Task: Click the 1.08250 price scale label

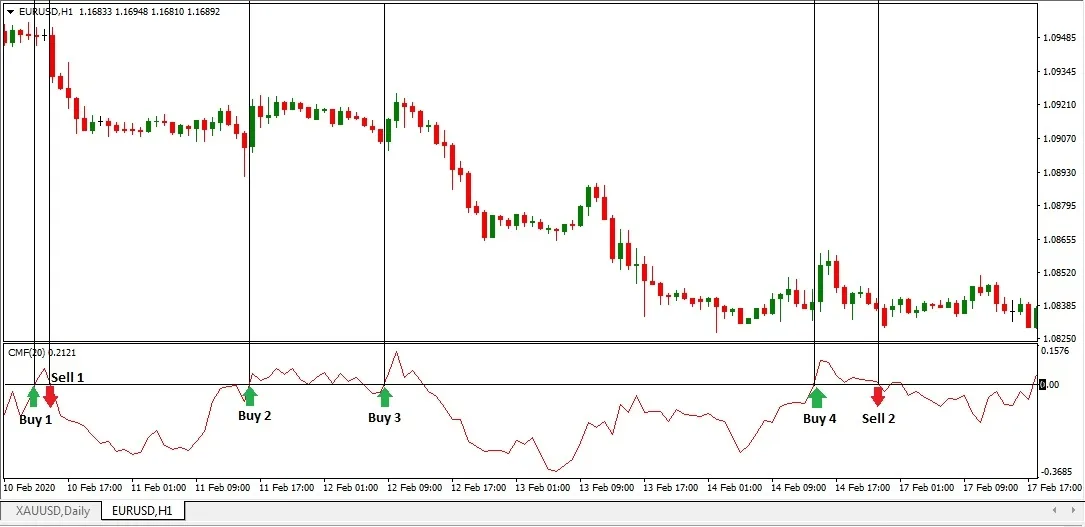Action: 1059,339
